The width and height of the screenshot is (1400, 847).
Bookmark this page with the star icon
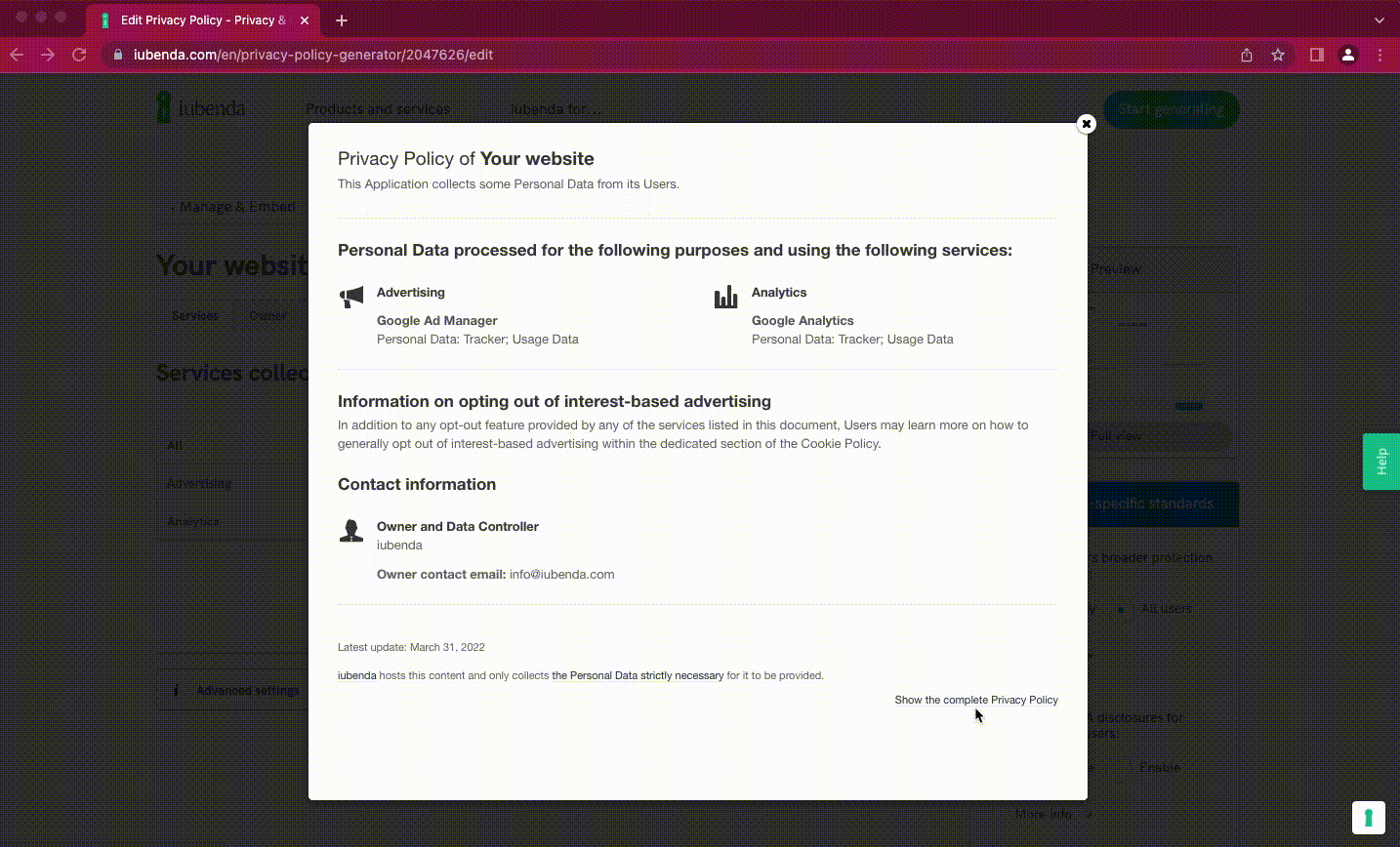tap(1278, 56)
